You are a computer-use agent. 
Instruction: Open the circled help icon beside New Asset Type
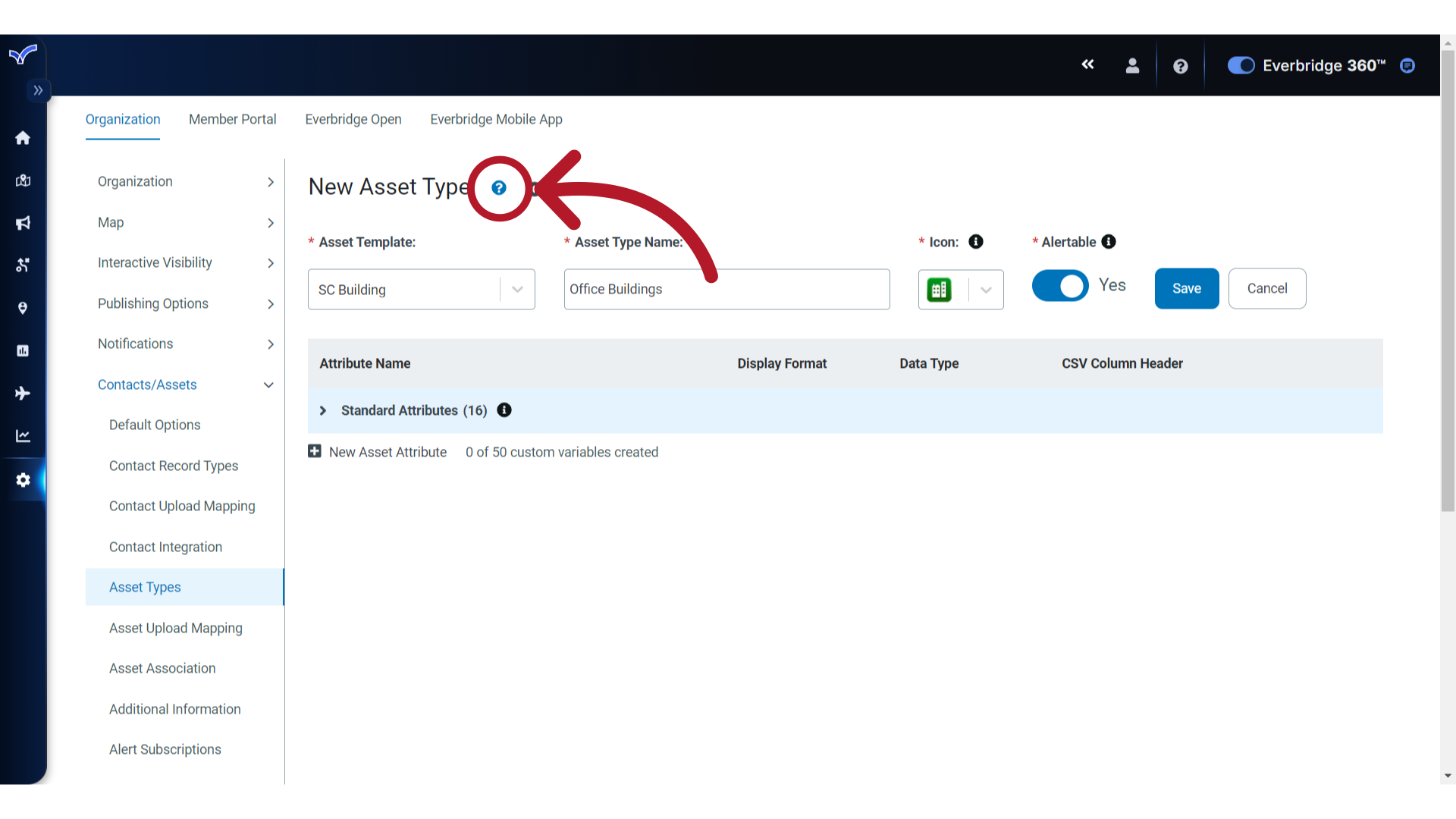tap(499, 187)
